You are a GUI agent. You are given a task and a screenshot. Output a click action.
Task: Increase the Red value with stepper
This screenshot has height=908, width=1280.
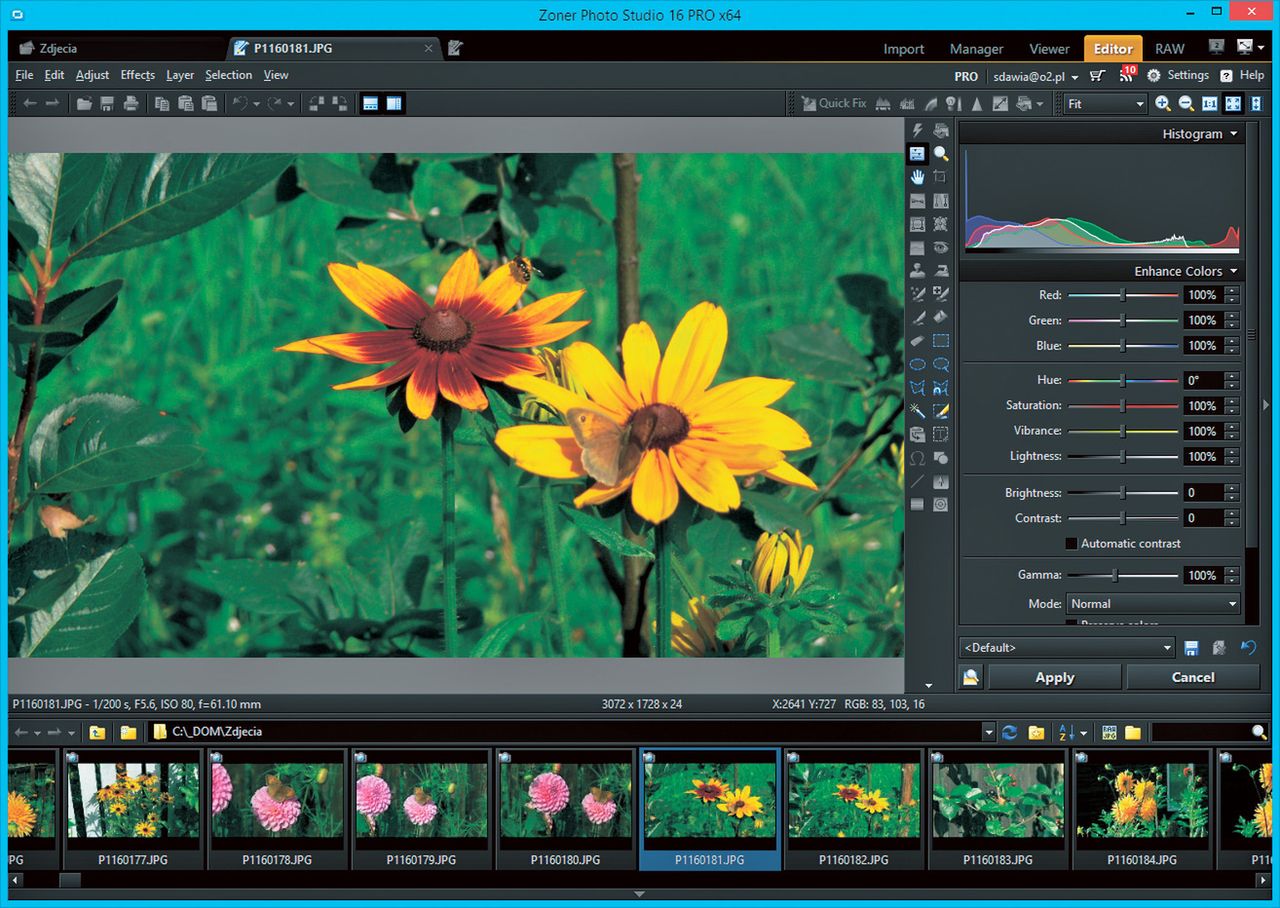[x=1232, y=291]
